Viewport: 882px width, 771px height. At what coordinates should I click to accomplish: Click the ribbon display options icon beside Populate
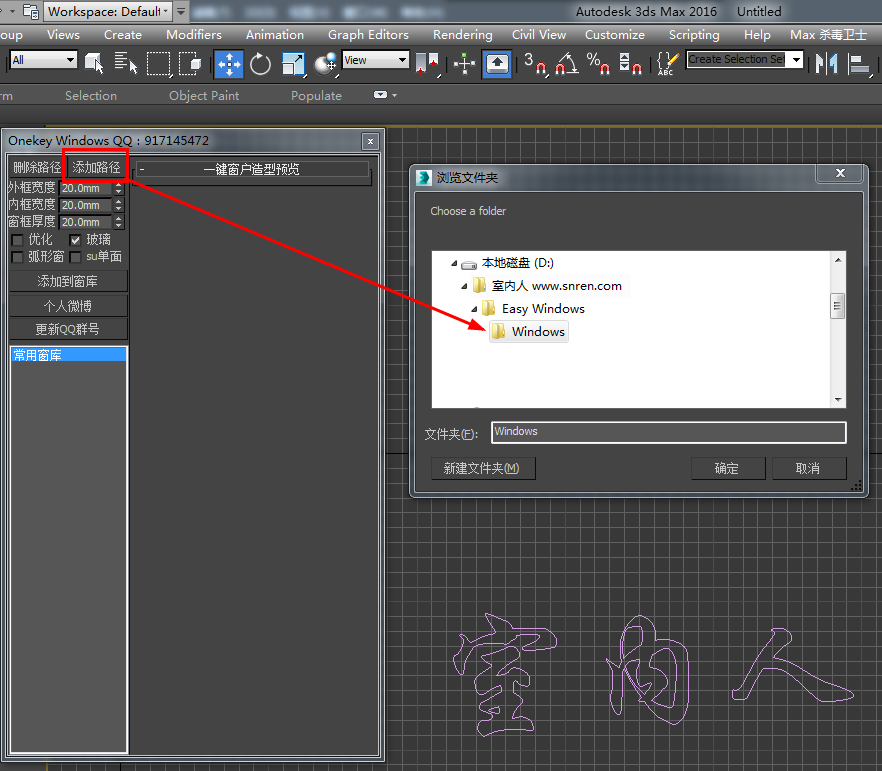[x=381, y=95]
